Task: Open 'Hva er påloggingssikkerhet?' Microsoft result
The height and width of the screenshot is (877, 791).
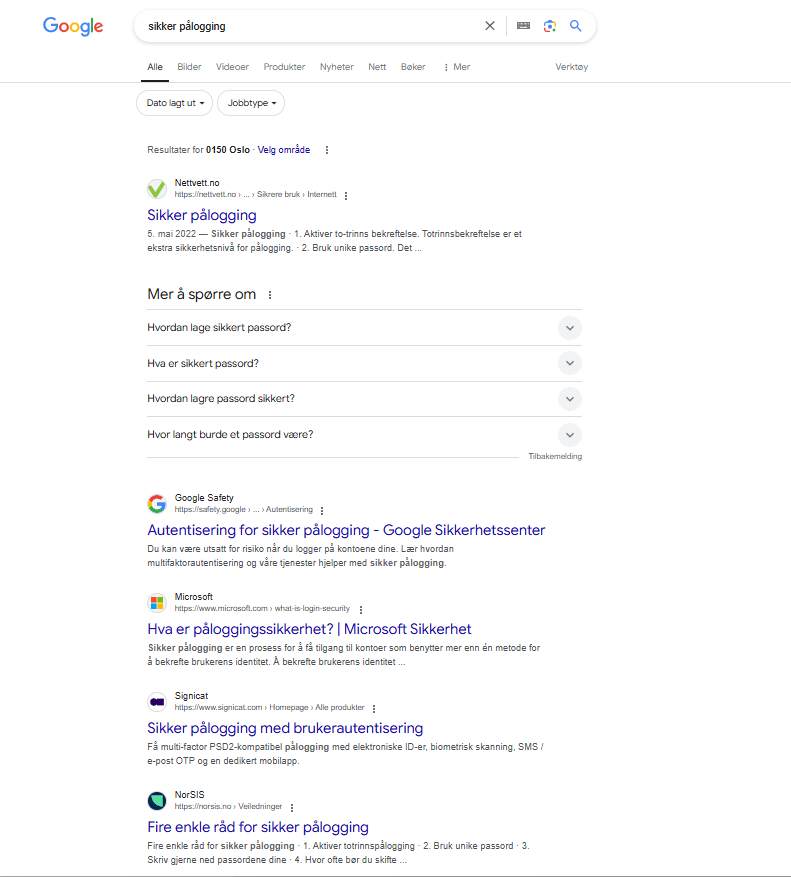Action: (309, 629)
